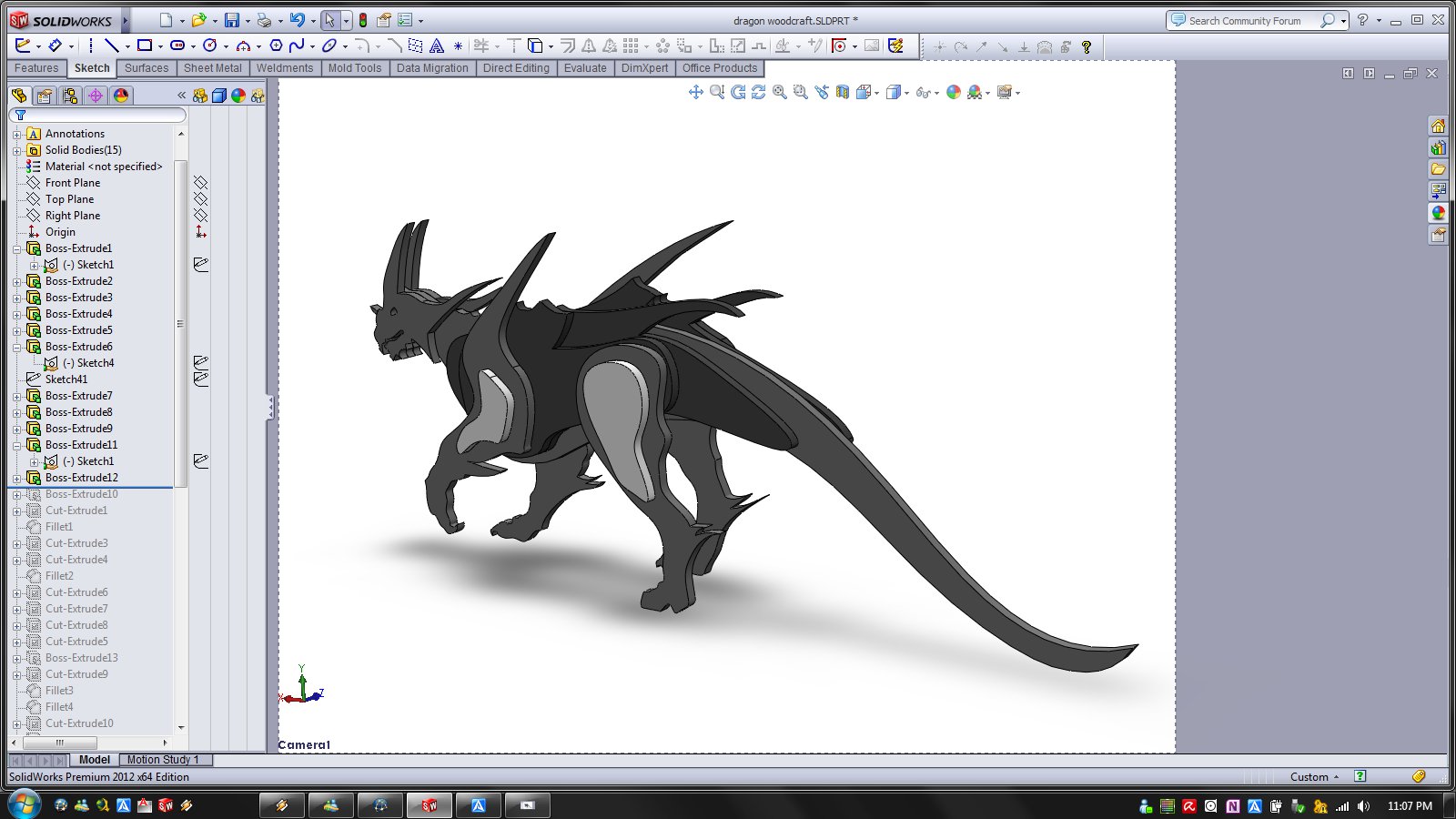Open the Edit Appearance color ball
1456x819 pixels.
(x=953, y=92)
